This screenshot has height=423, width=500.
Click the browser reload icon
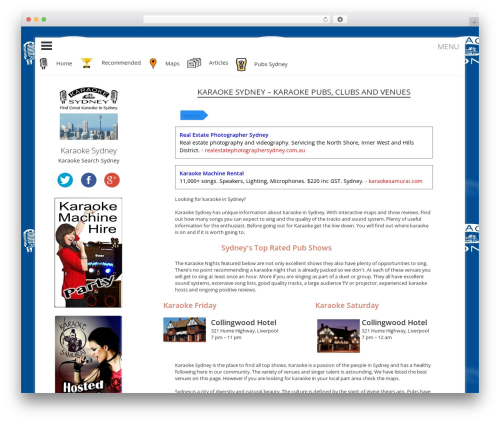[x=325, y=19]
